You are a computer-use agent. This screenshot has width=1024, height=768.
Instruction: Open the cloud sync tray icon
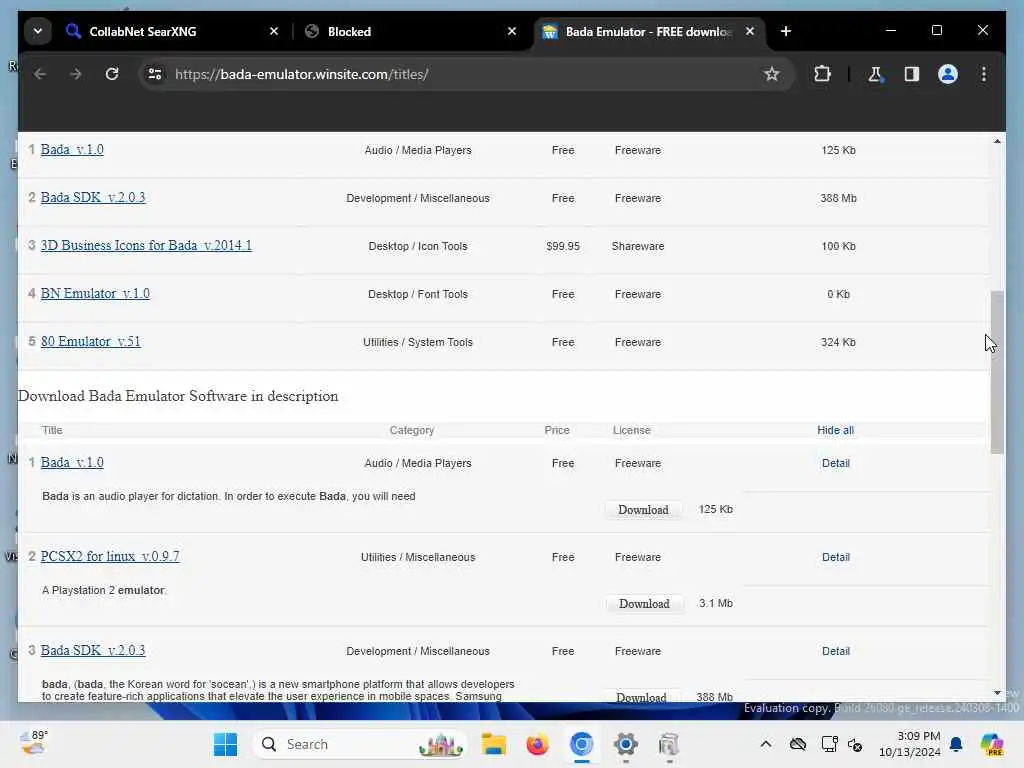(x=797, y=744)
